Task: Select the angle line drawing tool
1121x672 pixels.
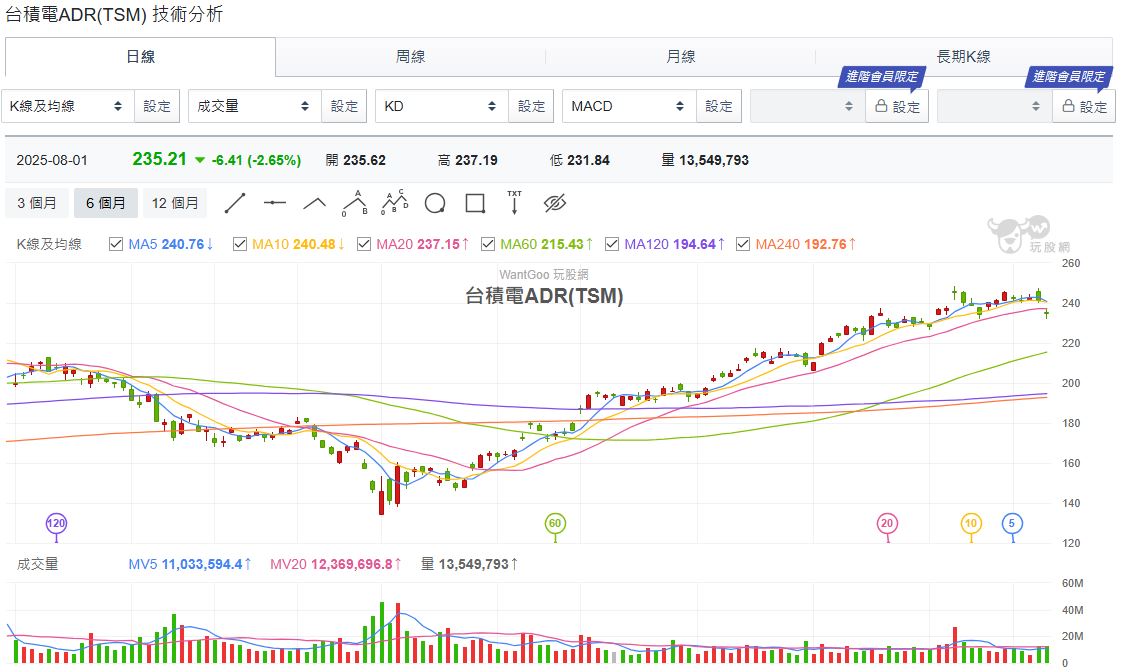Action: pyautogui.click(x=315, y=203)
